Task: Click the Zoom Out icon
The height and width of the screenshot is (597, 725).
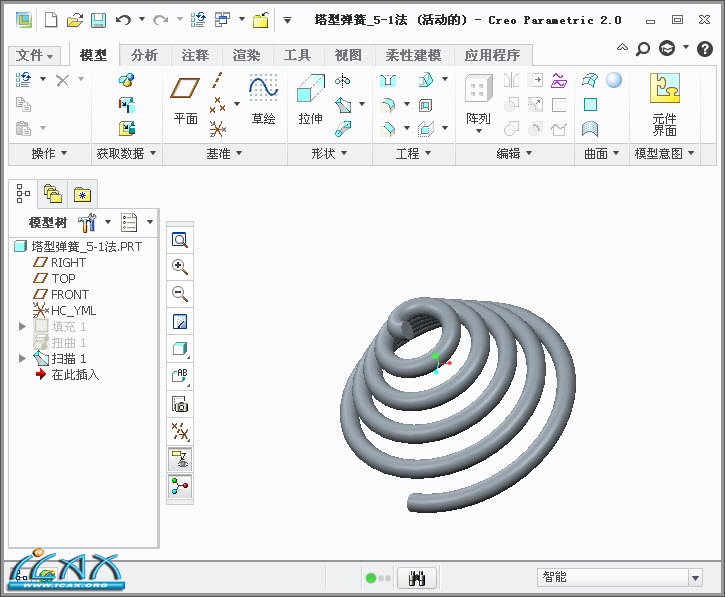Action: click(x=179, y=294)
